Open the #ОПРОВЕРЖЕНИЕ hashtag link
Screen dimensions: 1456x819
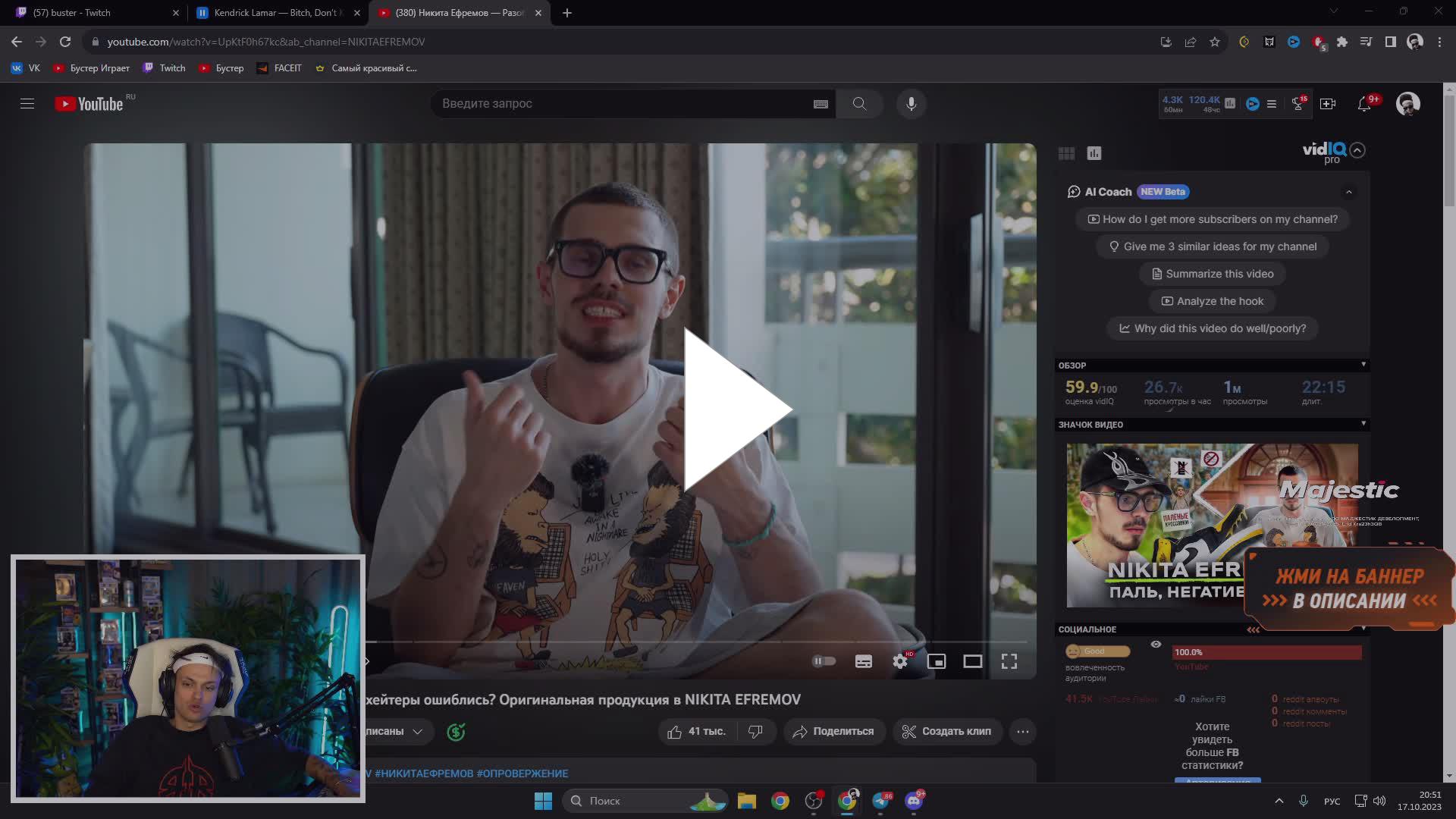[522, 773]
